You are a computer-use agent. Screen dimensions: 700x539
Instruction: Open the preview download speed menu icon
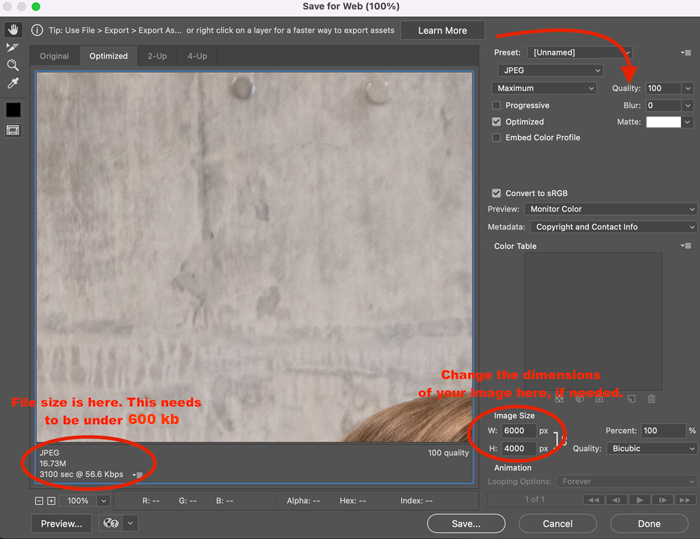point(138,474)
